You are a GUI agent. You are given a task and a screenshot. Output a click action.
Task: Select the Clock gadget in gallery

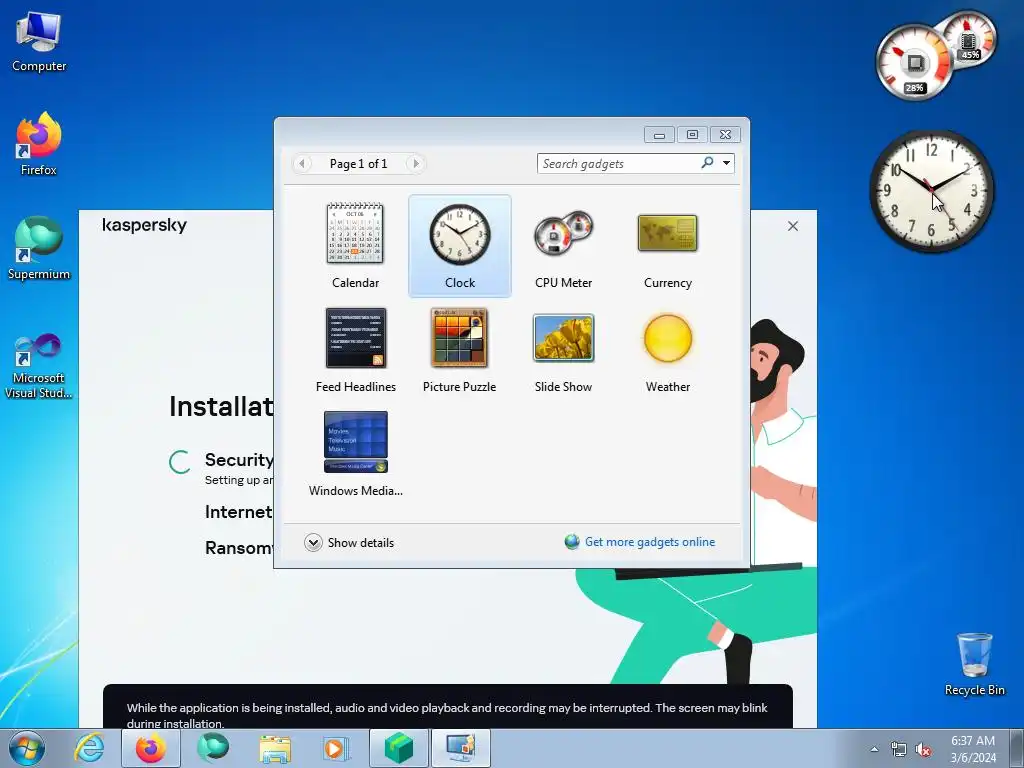(x=460, y=246)
